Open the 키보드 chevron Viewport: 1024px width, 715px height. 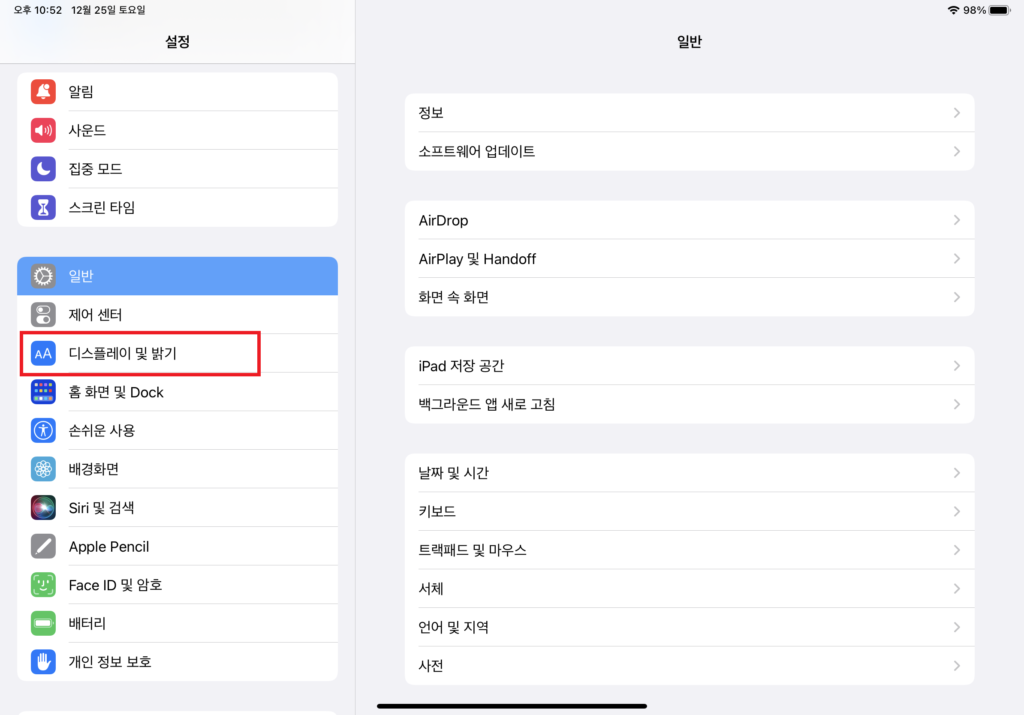(957, 511)
